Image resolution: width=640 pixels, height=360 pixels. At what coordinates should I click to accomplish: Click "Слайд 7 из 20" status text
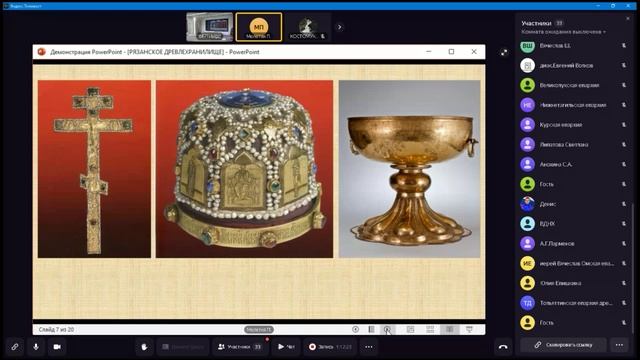point(56,329)
